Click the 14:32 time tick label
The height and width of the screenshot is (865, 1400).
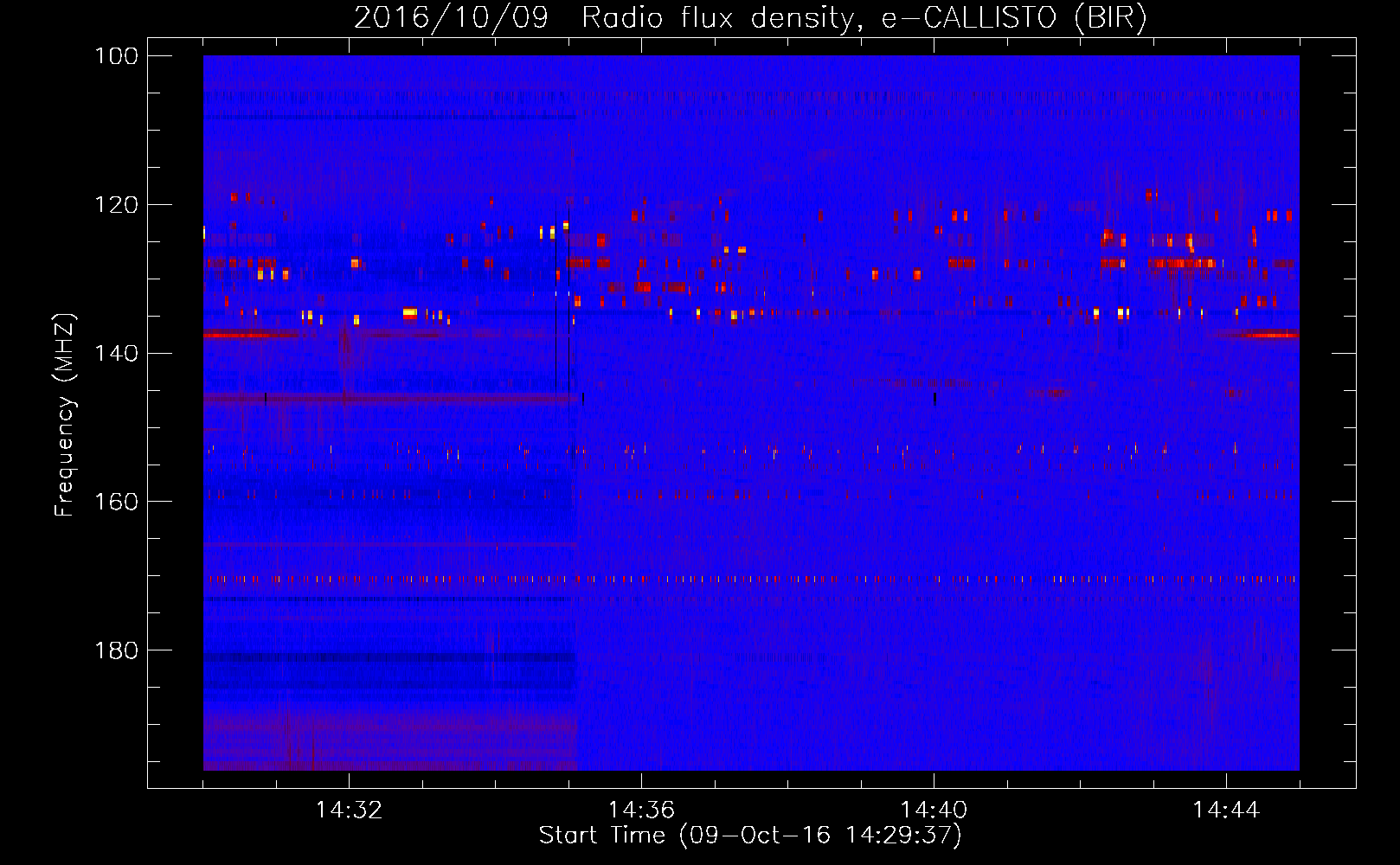point(349,810)
